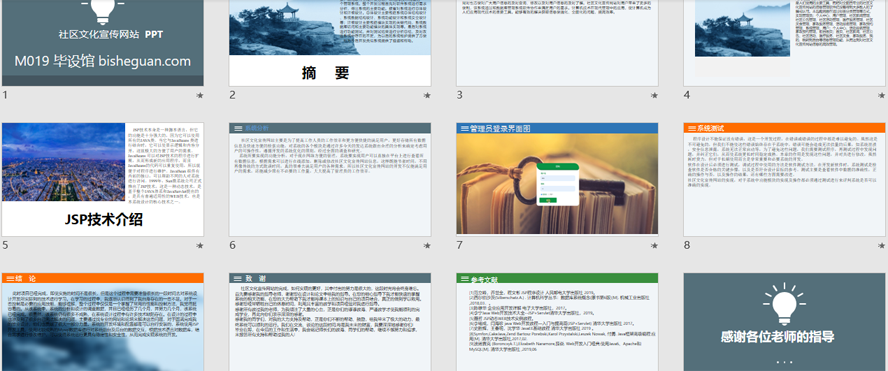Select slide 4 with the small pavilion image
888x371 pixels.
[784, 42]
